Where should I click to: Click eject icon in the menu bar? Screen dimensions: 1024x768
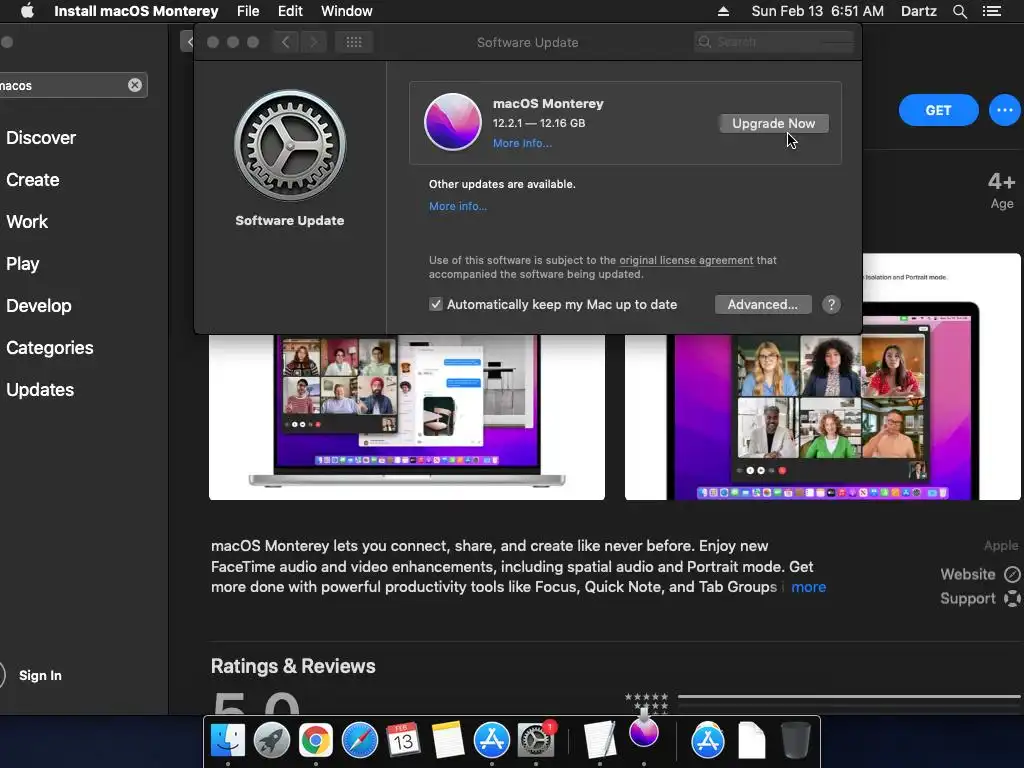click(724, 11)
